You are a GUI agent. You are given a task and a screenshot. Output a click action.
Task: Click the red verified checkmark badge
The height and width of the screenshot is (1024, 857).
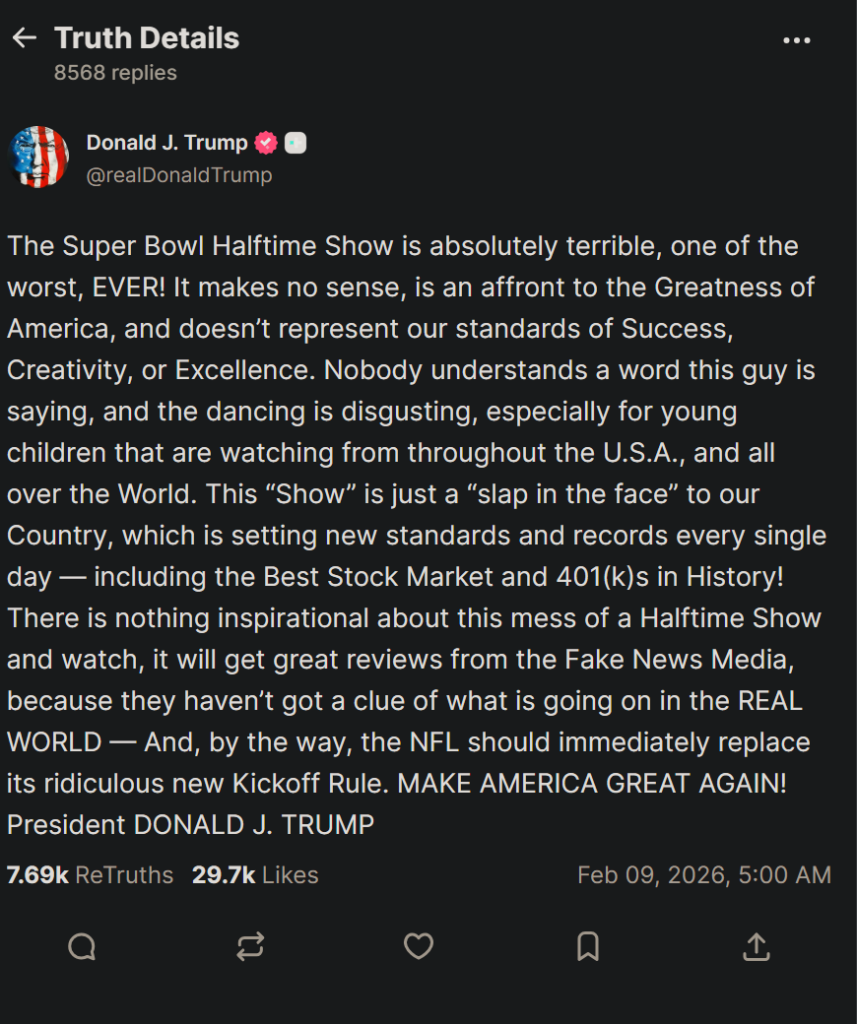[266, 143]
